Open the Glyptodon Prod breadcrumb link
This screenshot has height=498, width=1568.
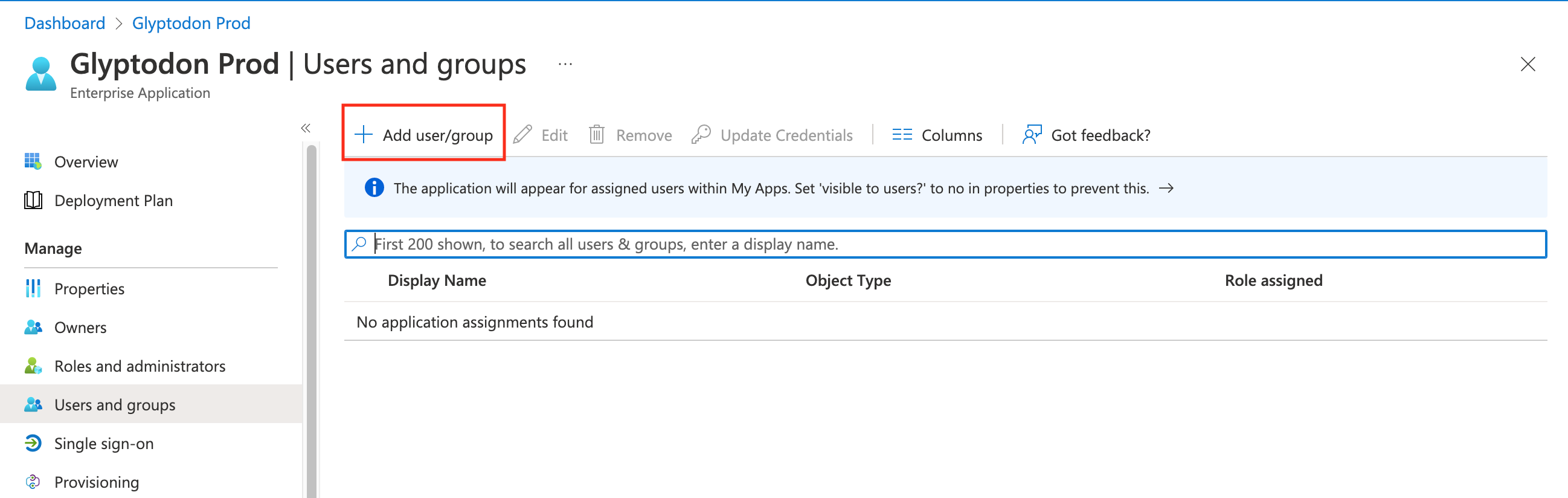191,23
